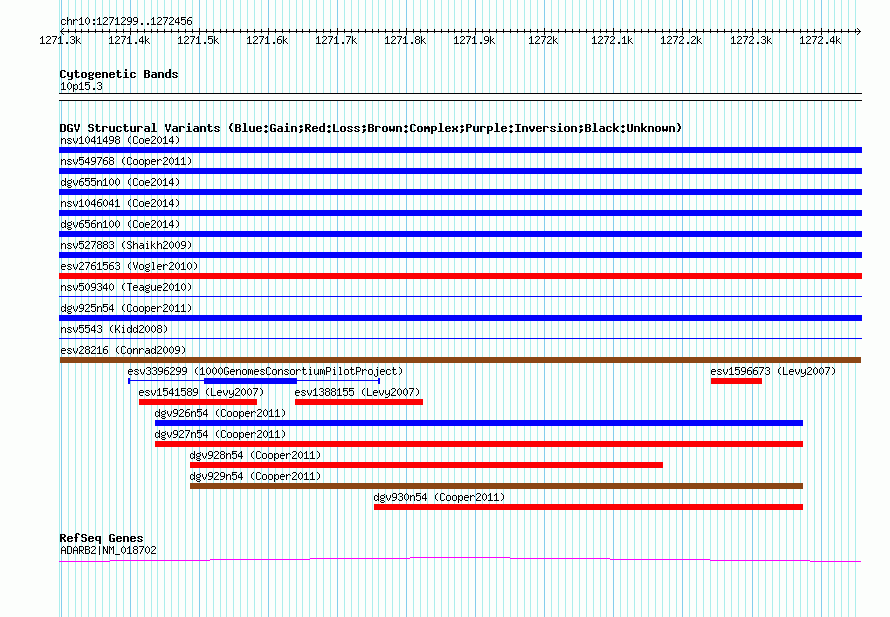Click nsv1046041 (Coe2014) label
890x617 pixels.
coord(120,203)
